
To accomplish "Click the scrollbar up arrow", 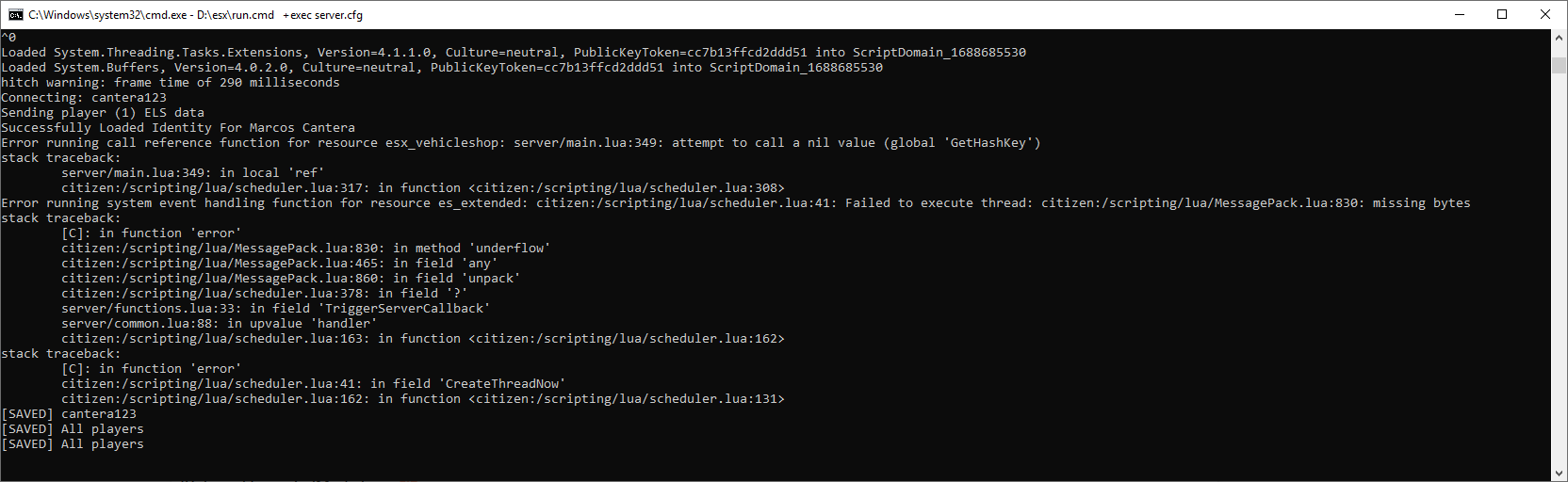I will click(x=1559, y=37).
